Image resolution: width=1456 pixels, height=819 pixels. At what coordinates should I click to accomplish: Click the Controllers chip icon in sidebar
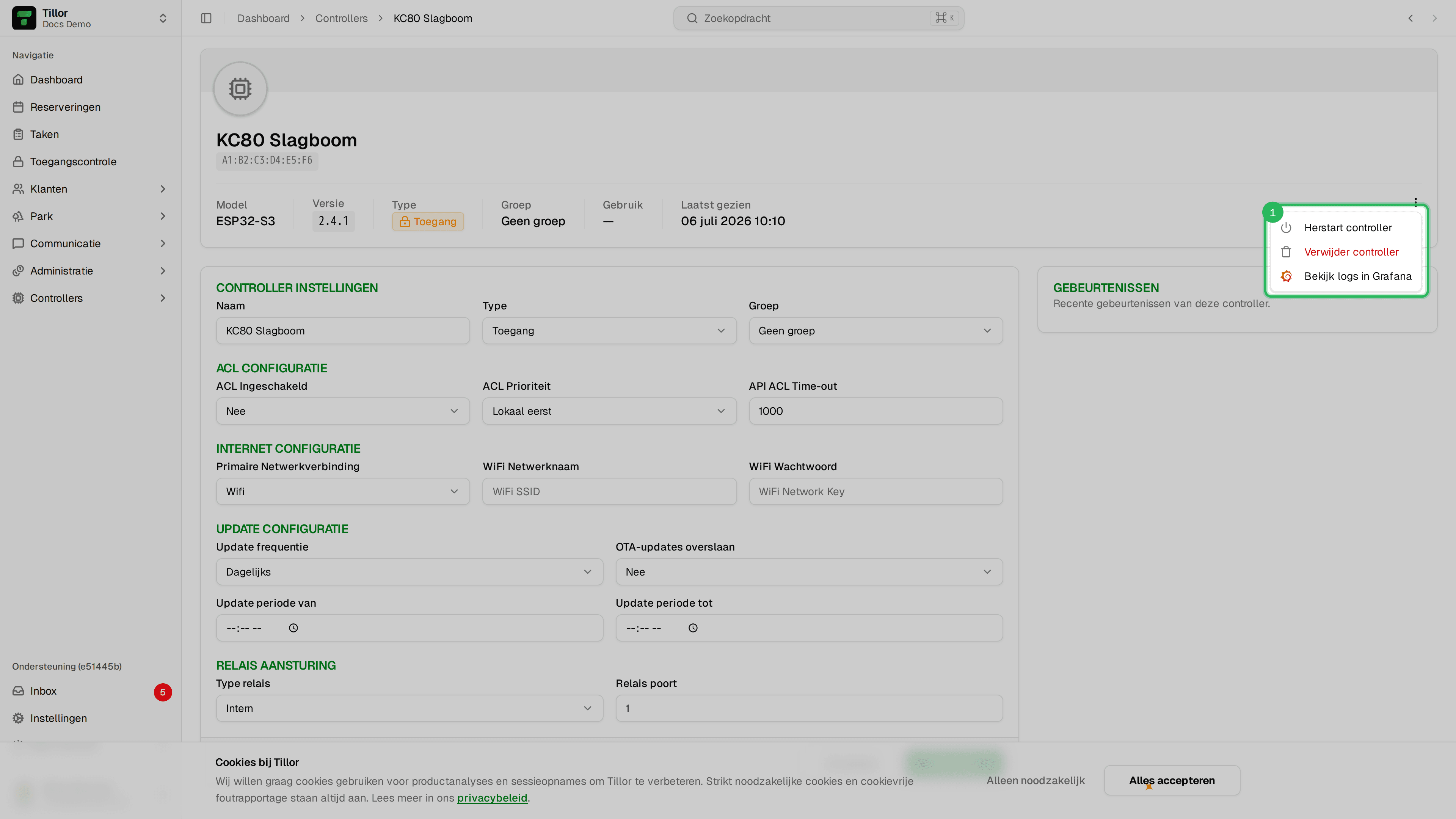pos(18,298)
